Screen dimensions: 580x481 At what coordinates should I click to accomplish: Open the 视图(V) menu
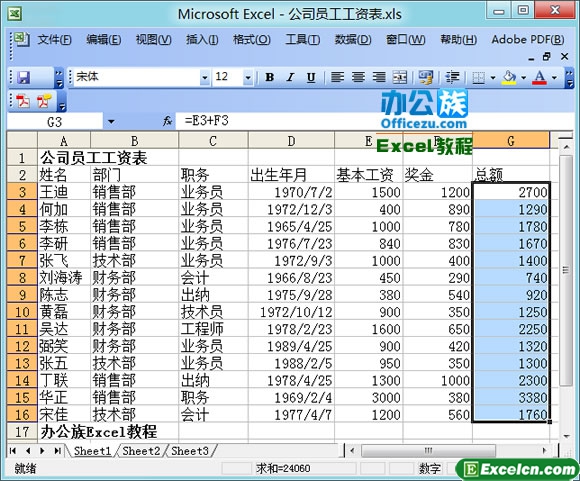click(154, 39)
